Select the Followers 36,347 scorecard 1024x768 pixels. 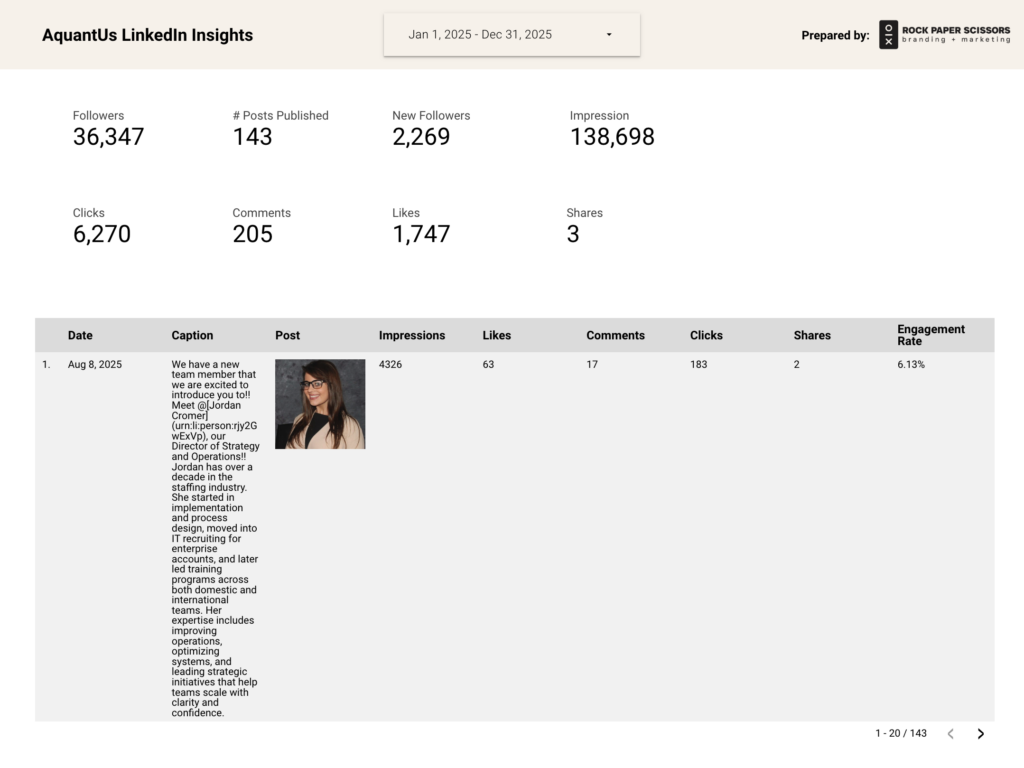(108, 129)
